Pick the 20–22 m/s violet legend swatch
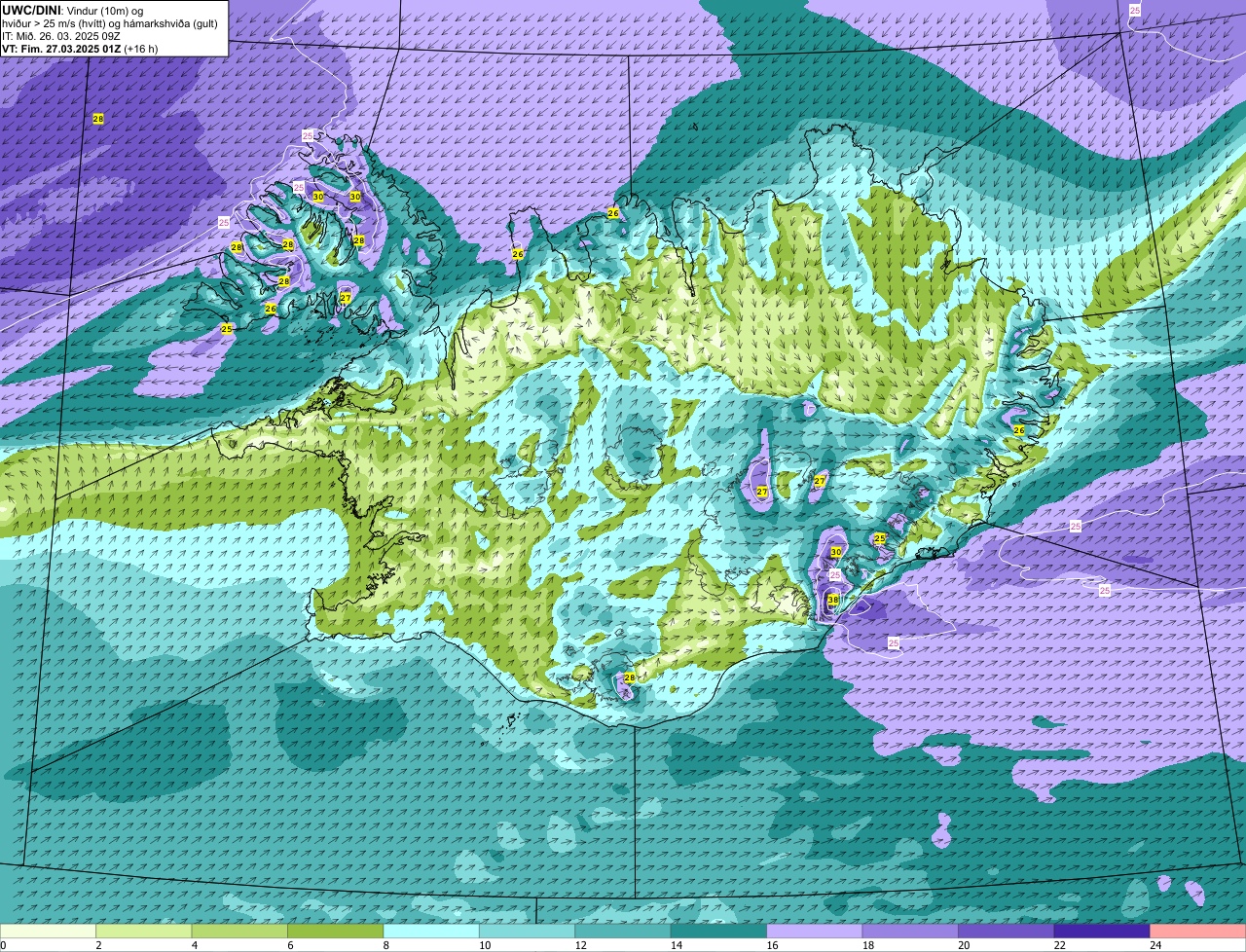Screen dimensions: 1246x952 click(1007, 931)
